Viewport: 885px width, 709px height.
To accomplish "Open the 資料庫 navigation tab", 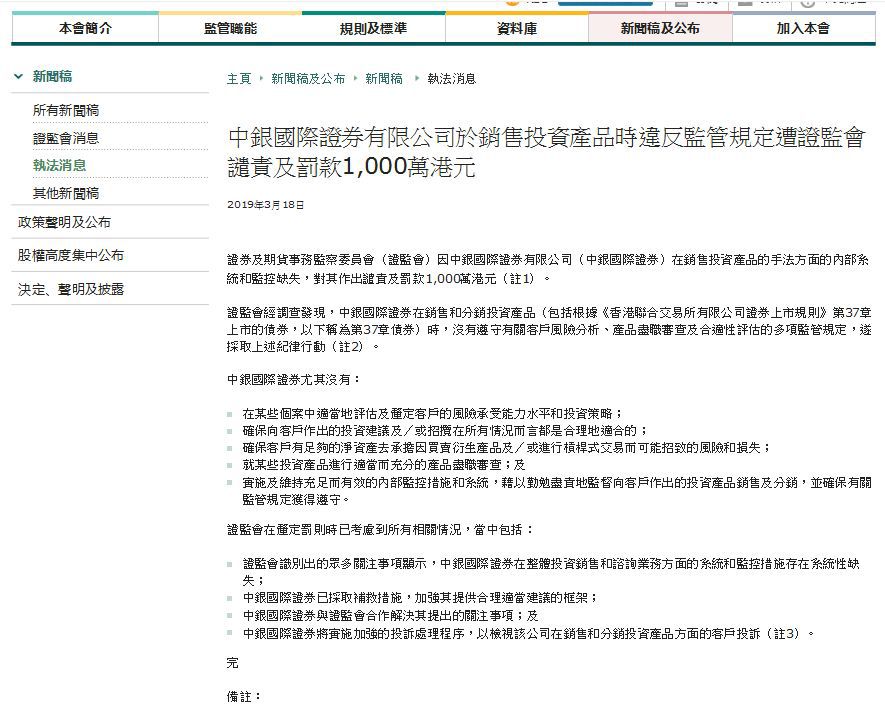I will tap(517, 28).
